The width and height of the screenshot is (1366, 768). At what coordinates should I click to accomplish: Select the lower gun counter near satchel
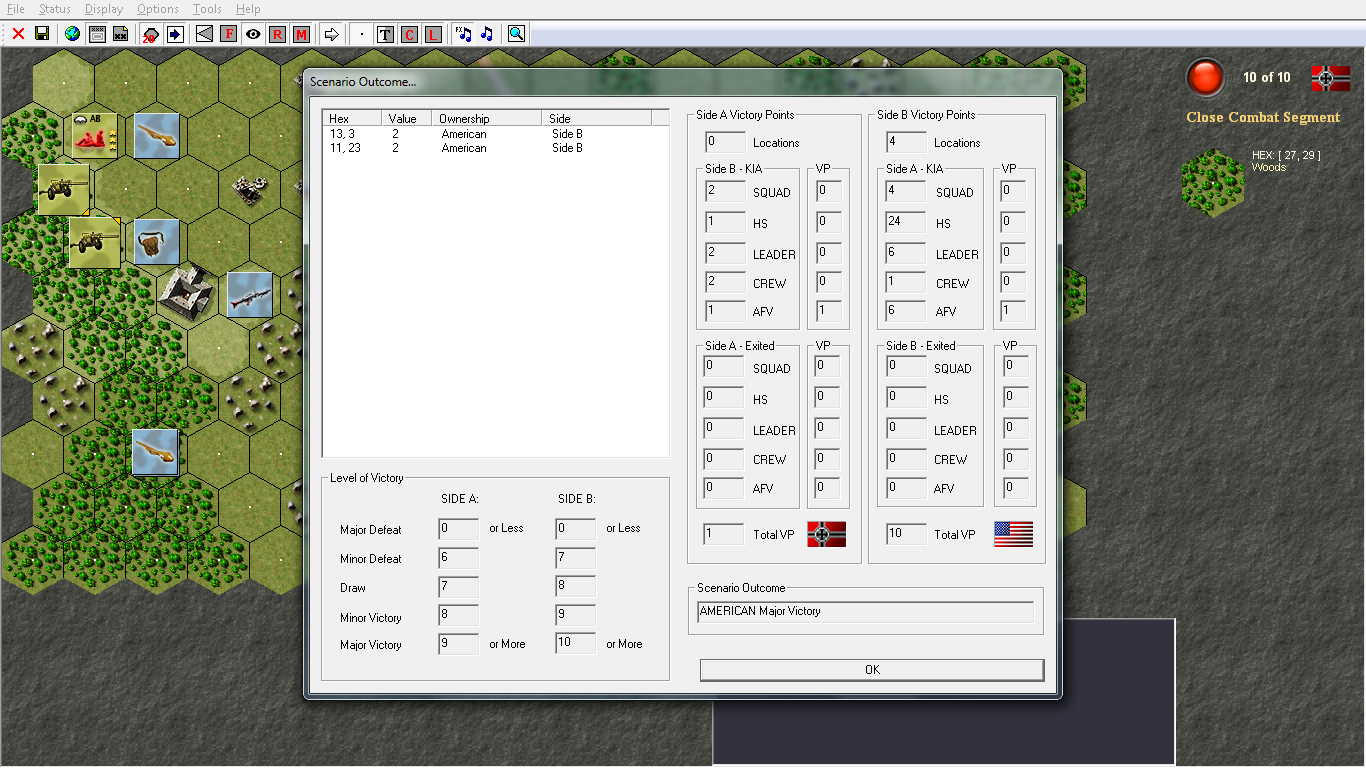coord(95,243)
